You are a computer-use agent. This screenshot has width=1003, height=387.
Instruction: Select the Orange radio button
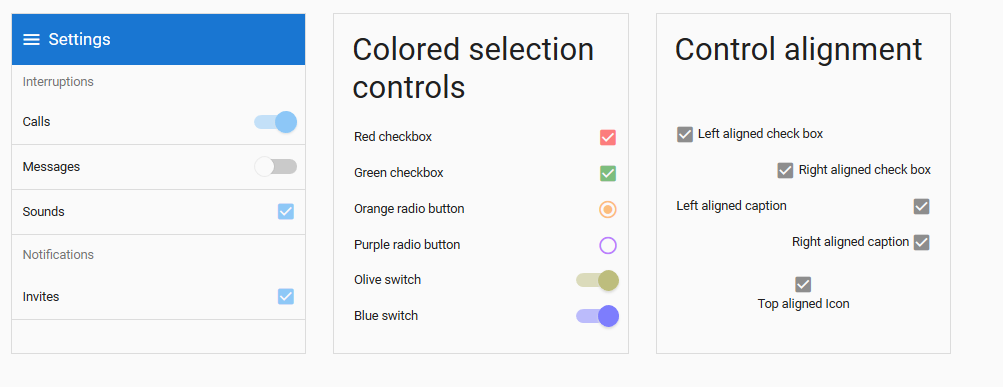tap(608, 209)
